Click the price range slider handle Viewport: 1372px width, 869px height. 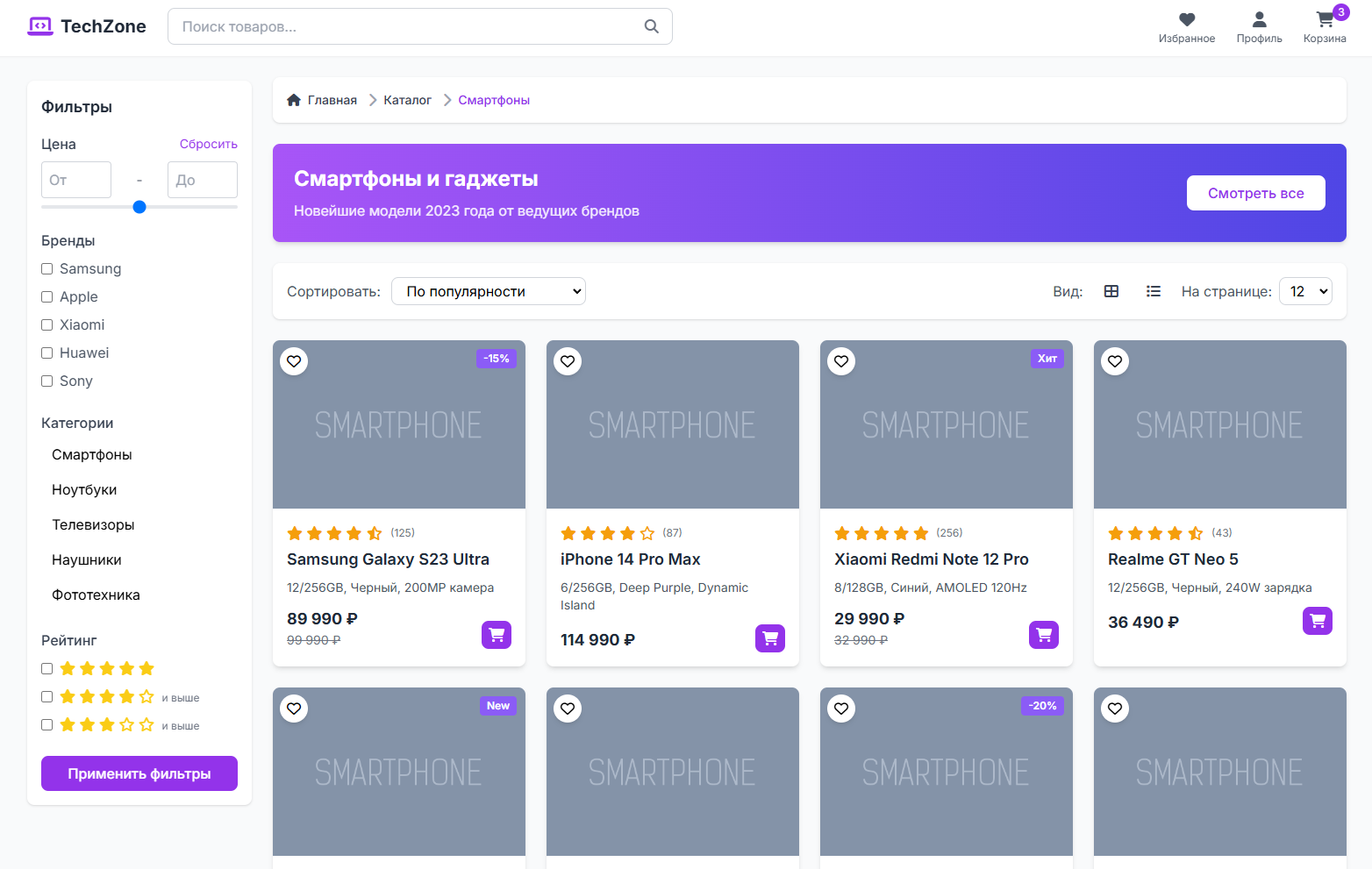point(139,207)
